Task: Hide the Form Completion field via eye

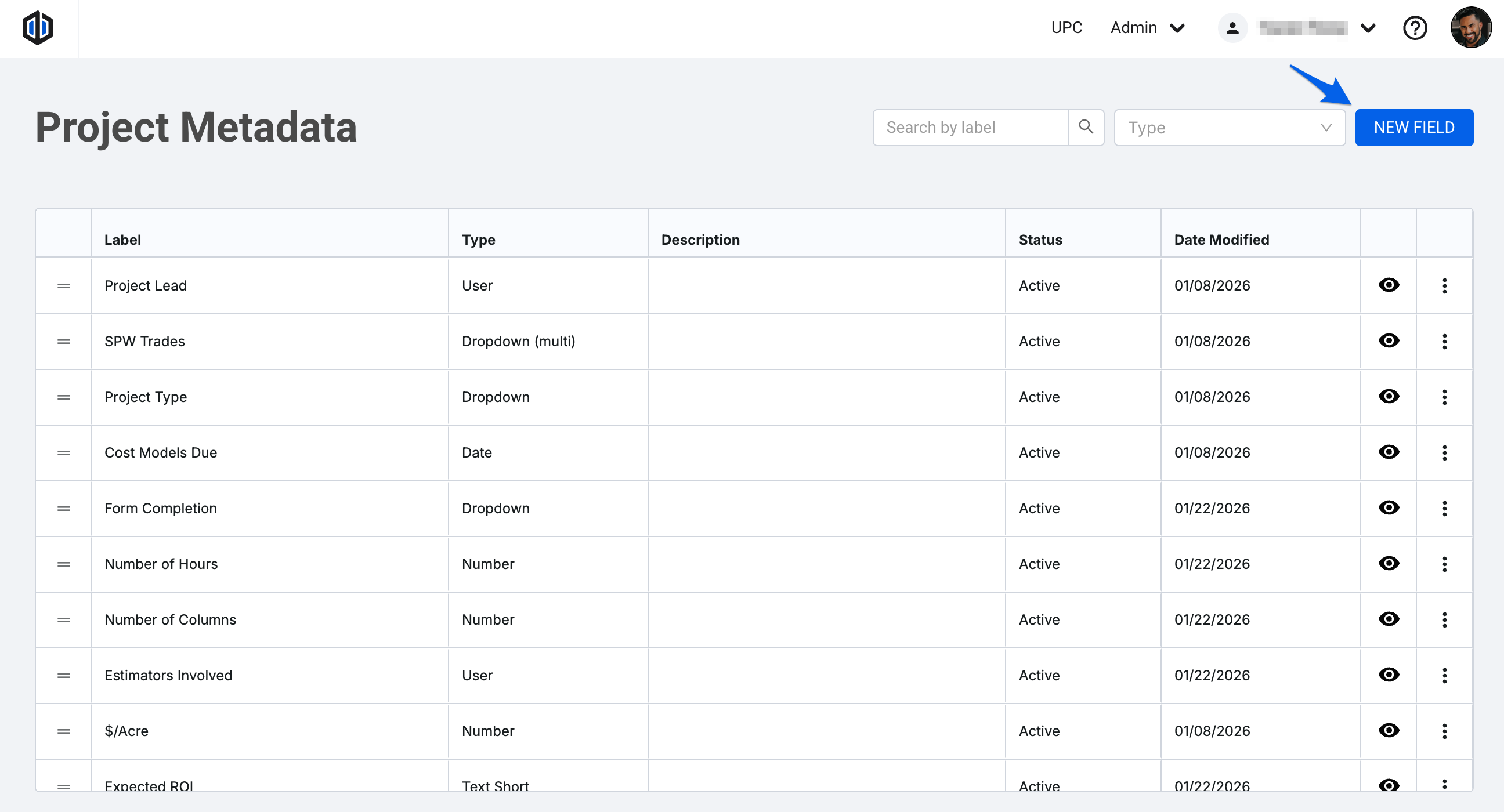Action: (x=1389, y=508)
